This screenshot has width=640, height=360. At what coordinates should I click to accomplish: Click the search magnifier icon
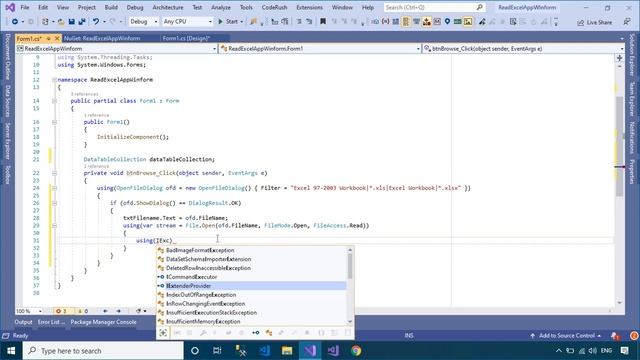point(480,7)
